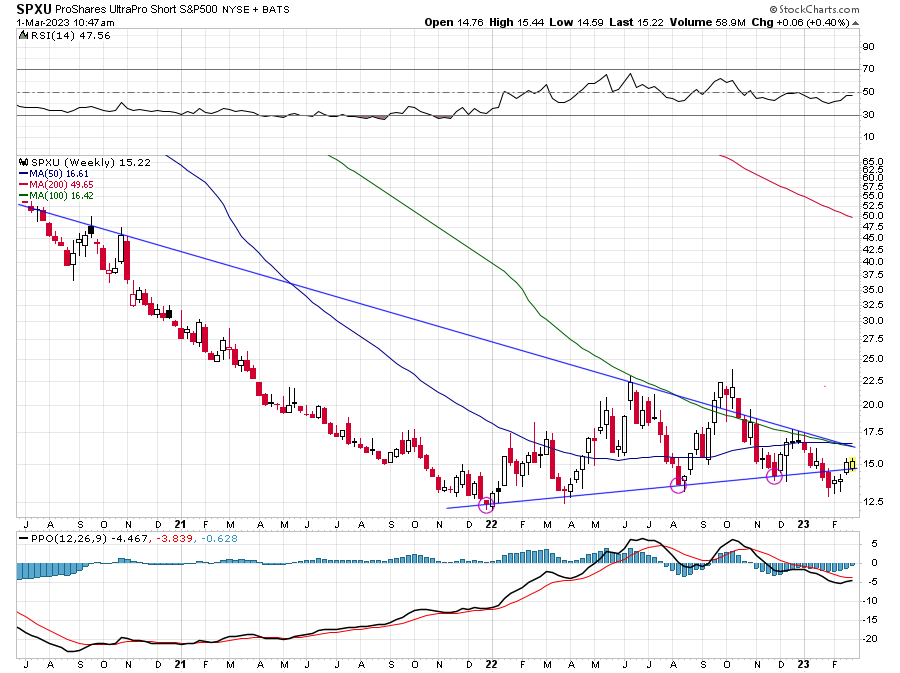Image resolution: width=900 pixels, height=673 pixels.
Task: Click the price axis label 30.0
Action: pos(872,321)
